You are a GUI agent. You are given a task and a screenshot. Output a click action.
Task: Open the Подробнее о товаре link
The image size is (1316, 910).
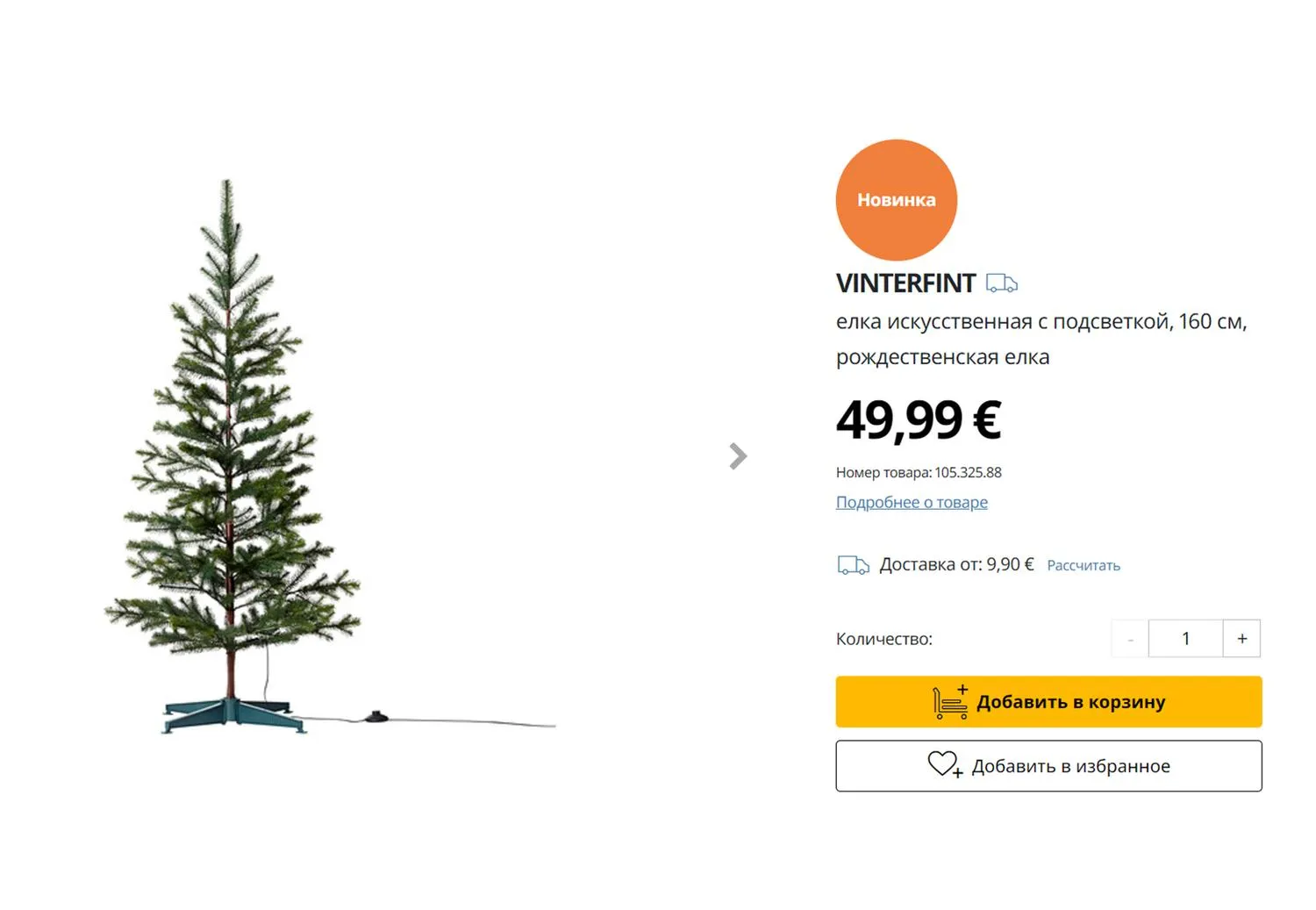point(912,503)
